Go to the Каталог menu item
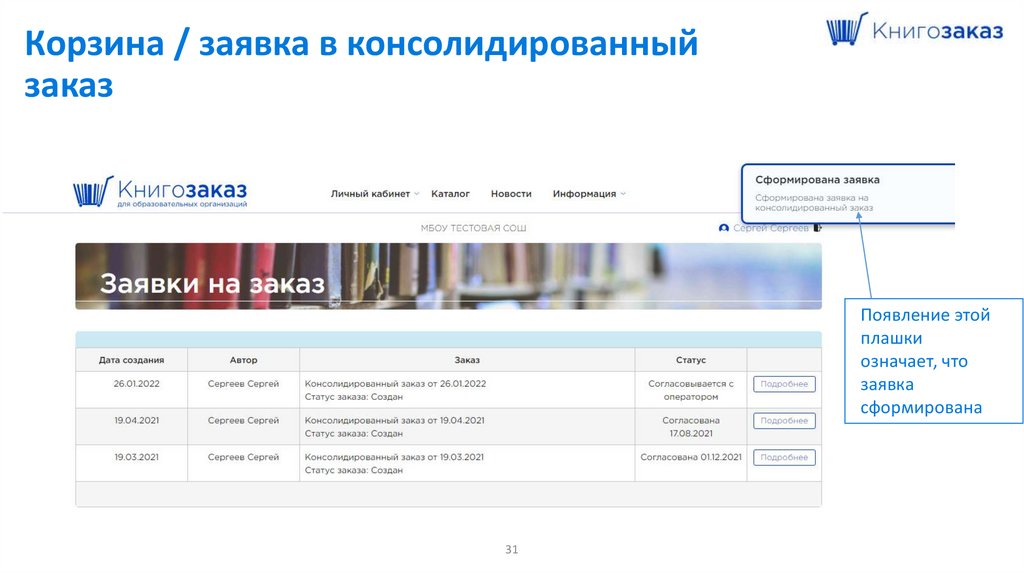 pyautogui.click(x=451, y=194)
